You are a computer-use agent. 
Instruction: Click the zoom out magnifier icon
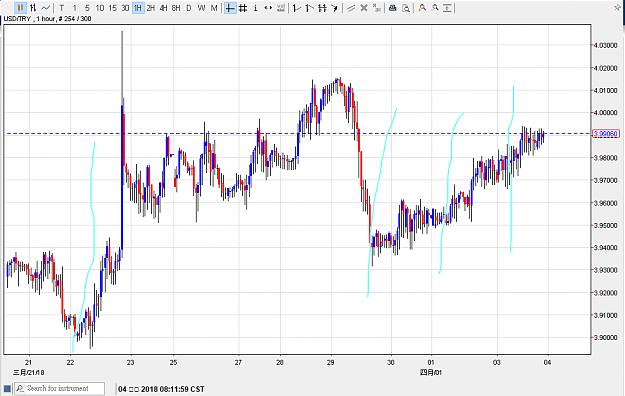pyautogui.click(x=435, y=8)
